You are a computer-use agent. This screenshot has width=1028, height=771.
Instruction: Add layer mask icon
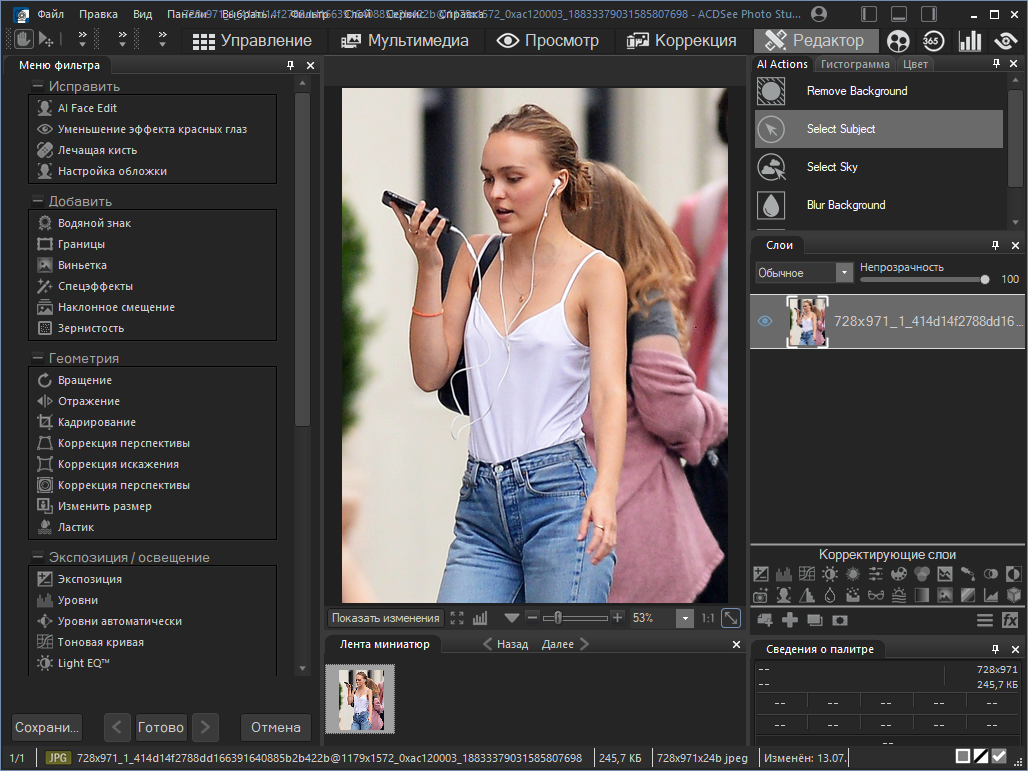(840, 620)
